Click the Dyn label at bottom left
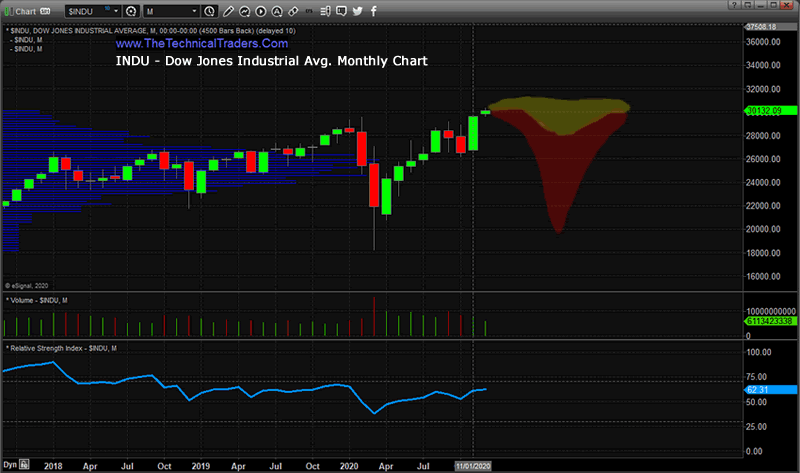 (10, 465)
